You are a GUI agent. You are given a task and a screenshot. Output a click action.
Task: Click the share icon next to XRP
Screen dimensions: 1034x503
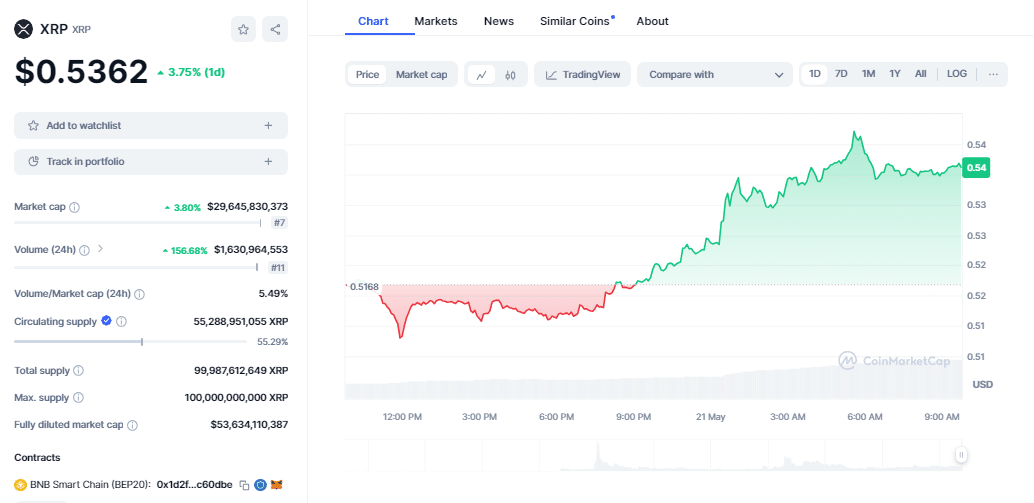pyautogui.click(x=275, y=29)
